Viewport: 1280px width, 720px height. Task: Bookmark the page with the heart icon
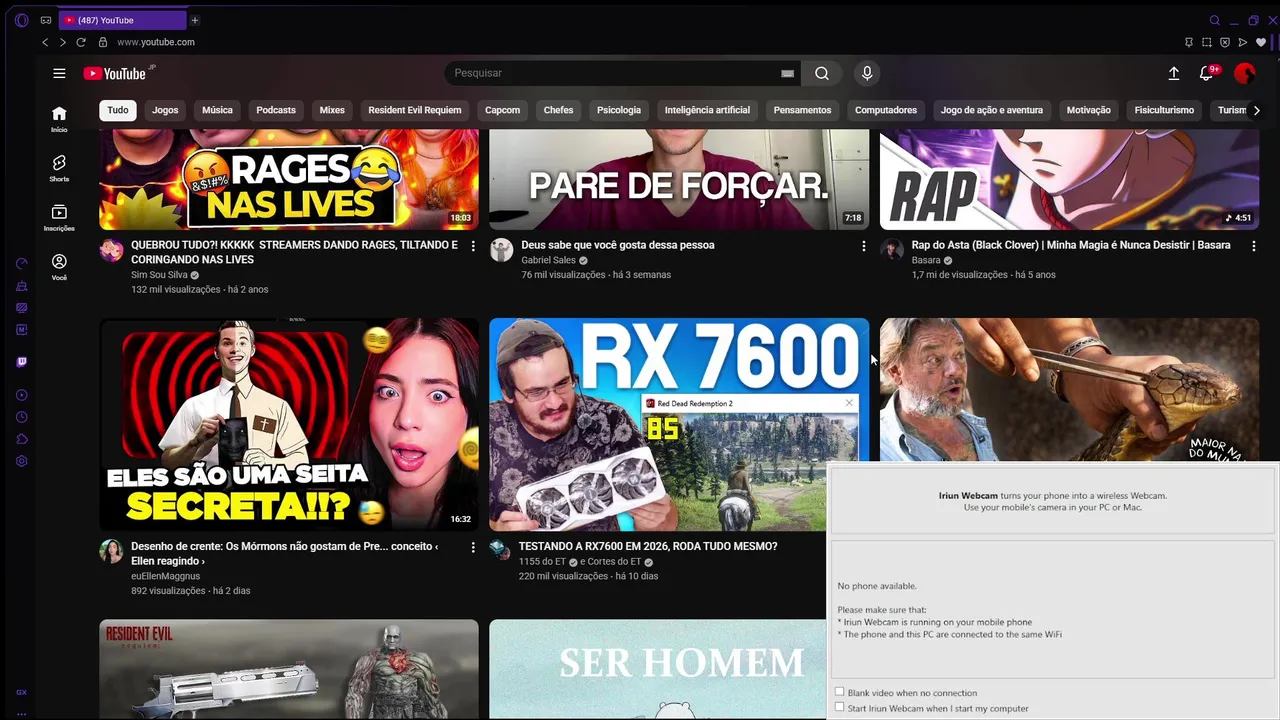(1261, 42)
